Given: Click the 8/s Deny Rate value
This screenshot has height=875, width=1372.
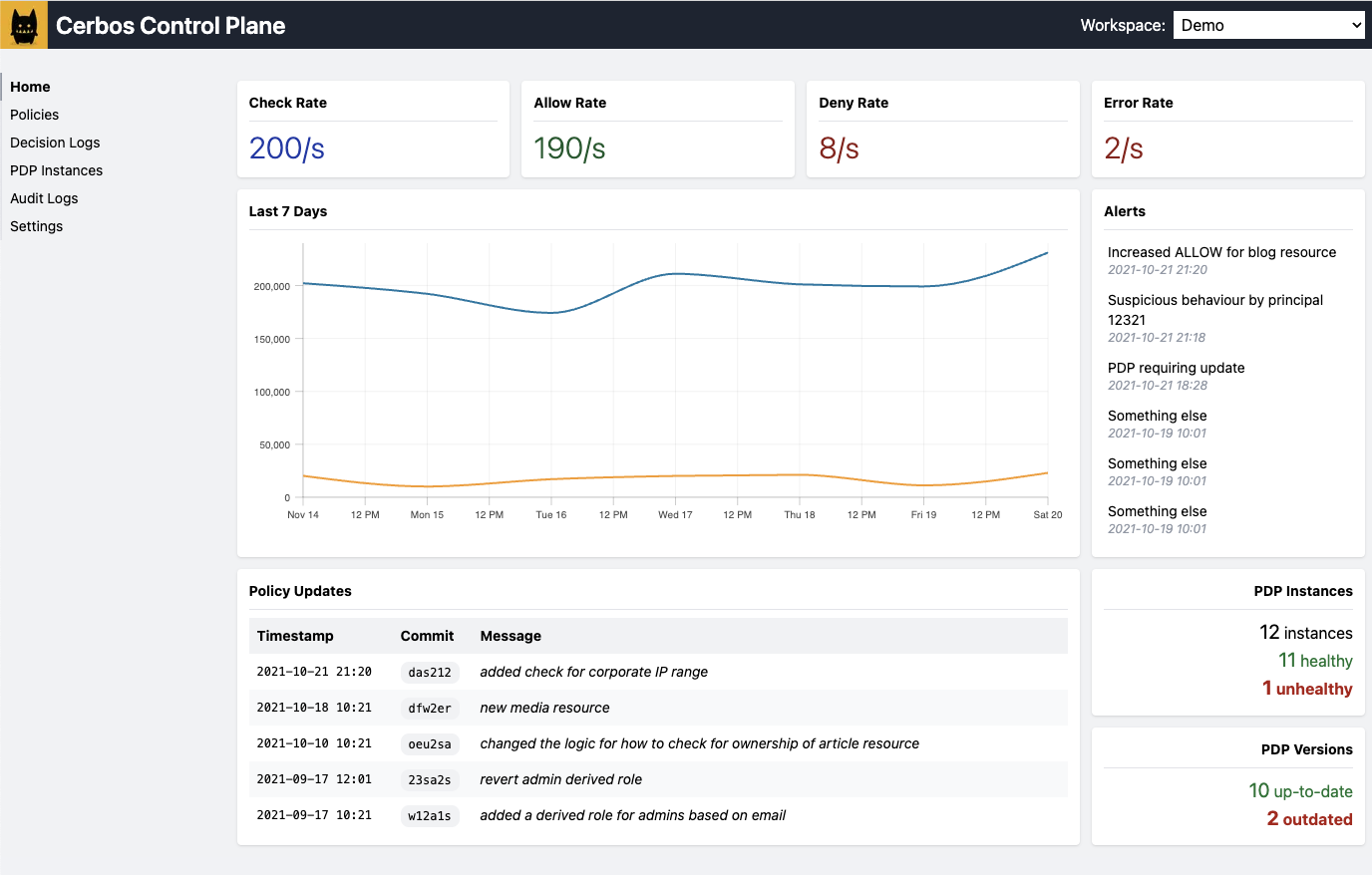Looking at the screenshot, I should click(839, 148).
